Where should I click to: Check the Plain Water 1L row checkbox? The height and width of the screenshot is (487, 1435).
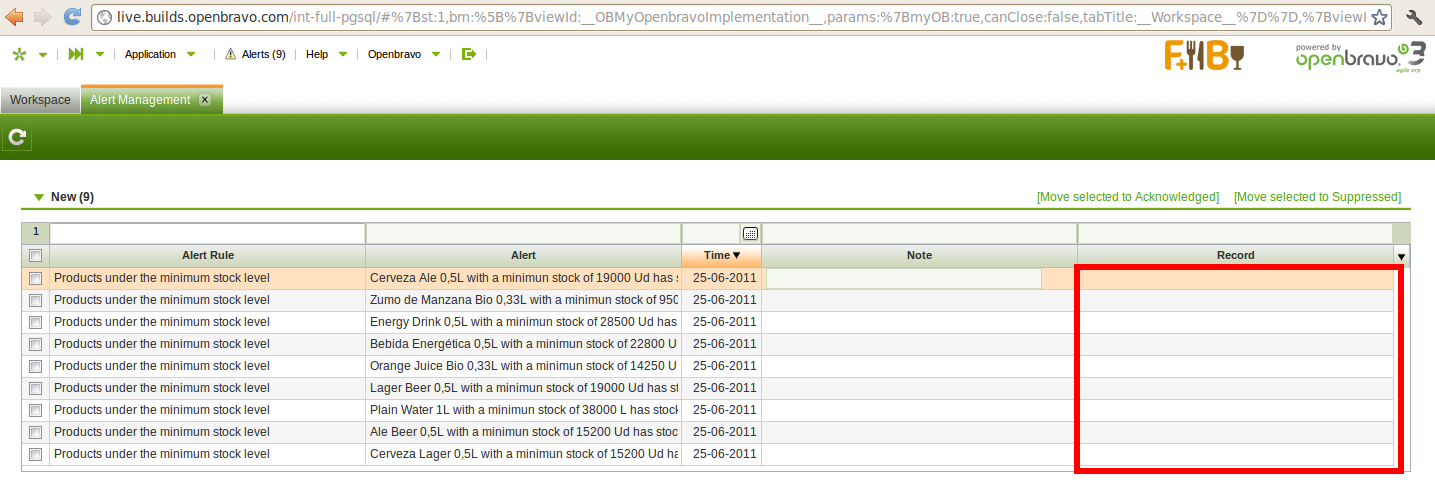coord(35,410)
